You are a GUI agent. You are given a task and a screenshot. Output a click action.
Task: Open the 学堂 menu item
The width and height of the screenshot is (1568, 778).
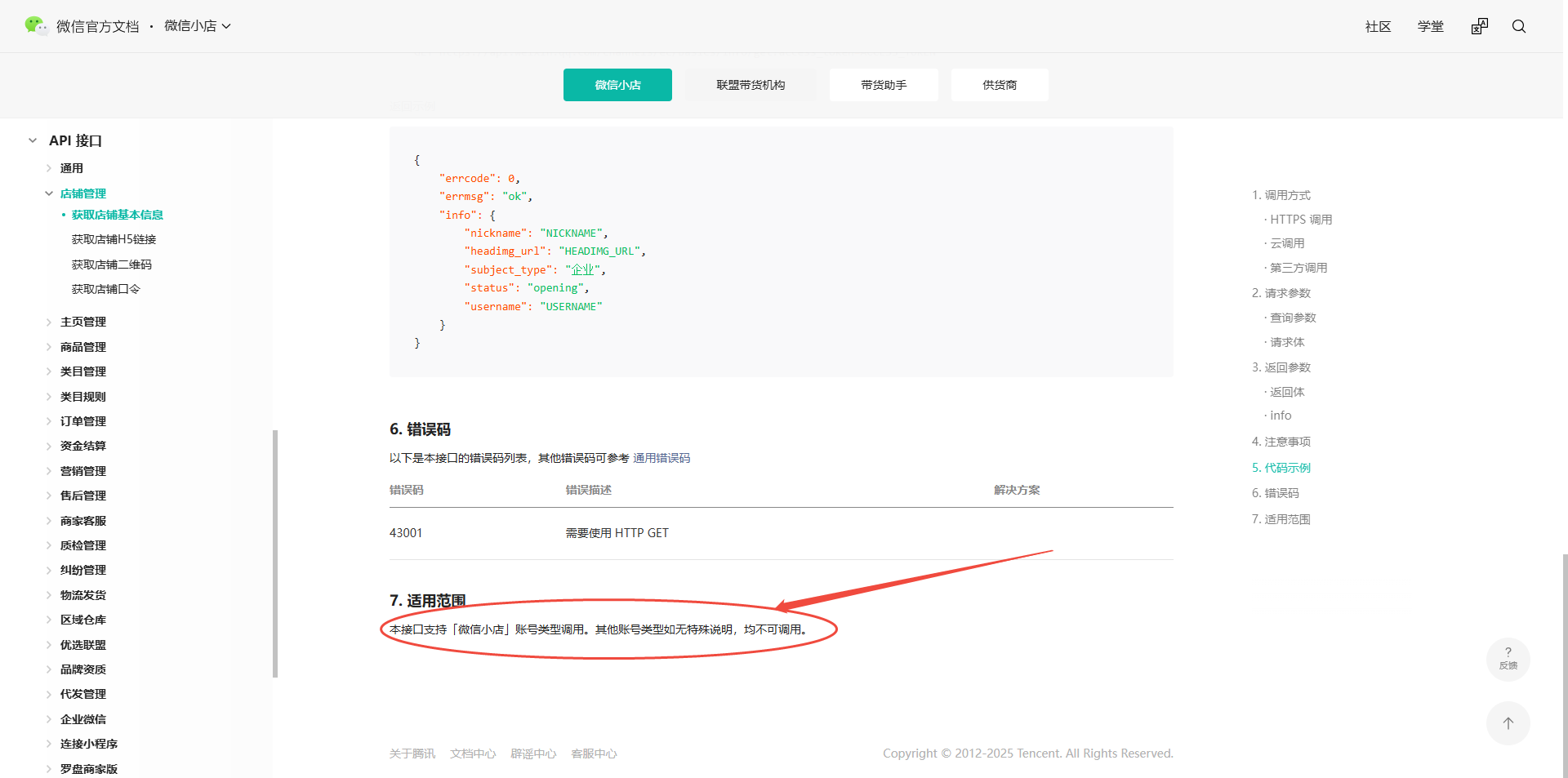(x=1431, y=26)
